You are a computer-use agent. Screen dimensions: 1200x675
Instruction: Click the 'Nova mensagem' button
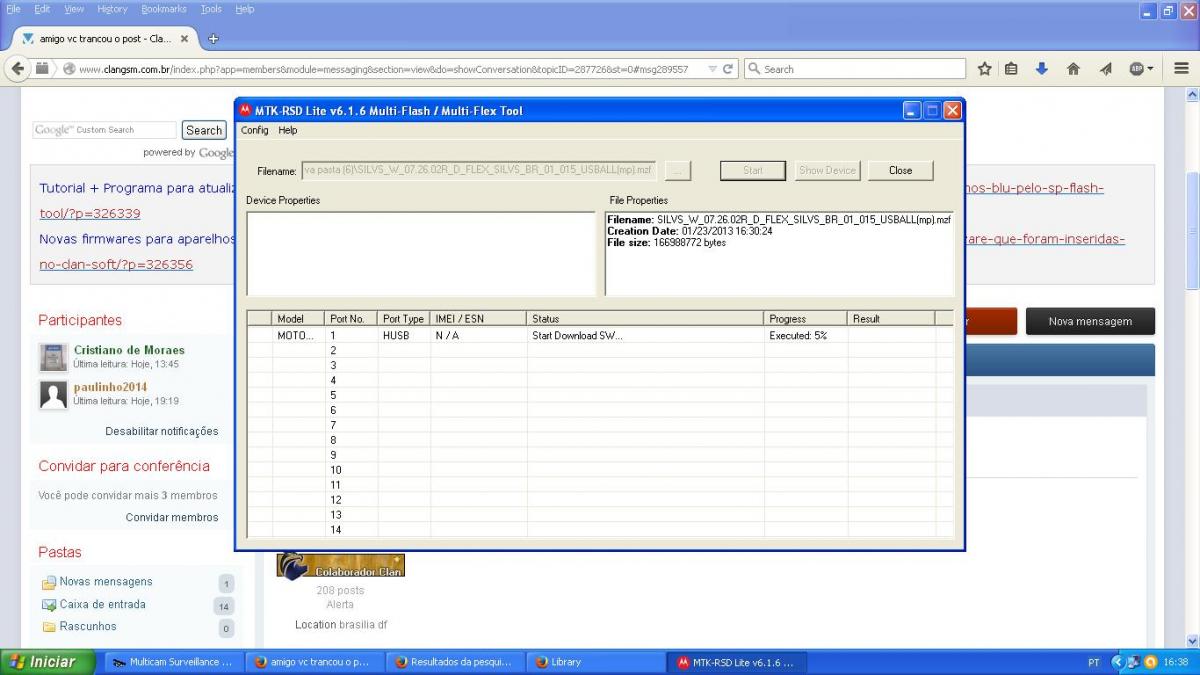1090,321
